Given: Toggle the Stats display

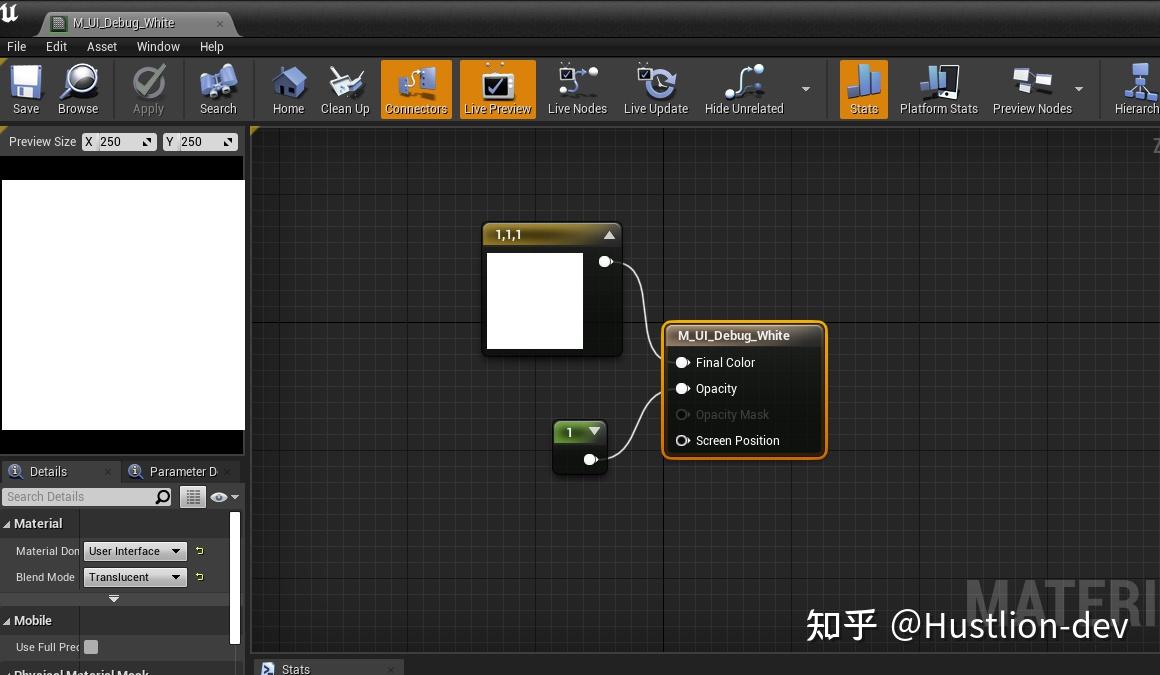Looking at the screenshot, I should coord(862,88).
